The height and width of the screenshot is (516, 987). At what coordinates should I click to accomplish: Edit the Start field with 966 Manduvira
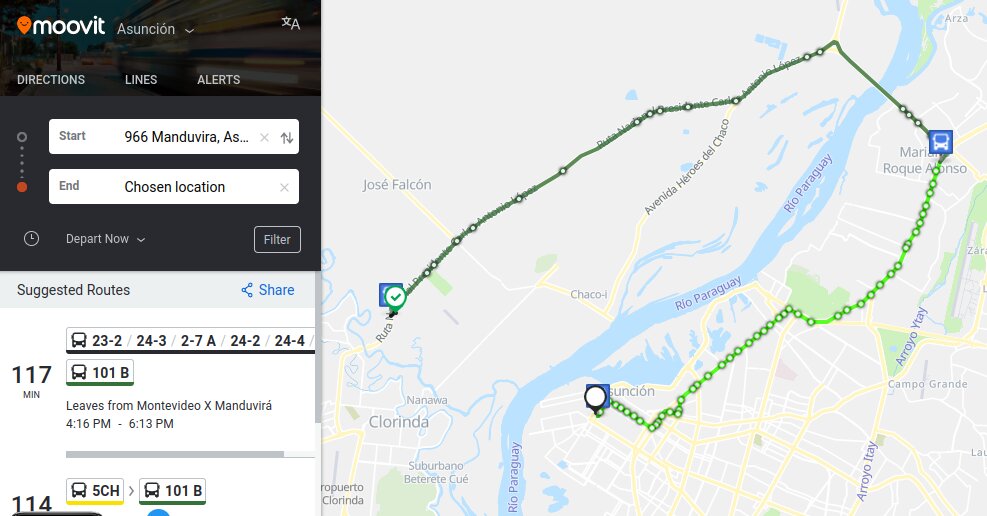tap(174, 137)
